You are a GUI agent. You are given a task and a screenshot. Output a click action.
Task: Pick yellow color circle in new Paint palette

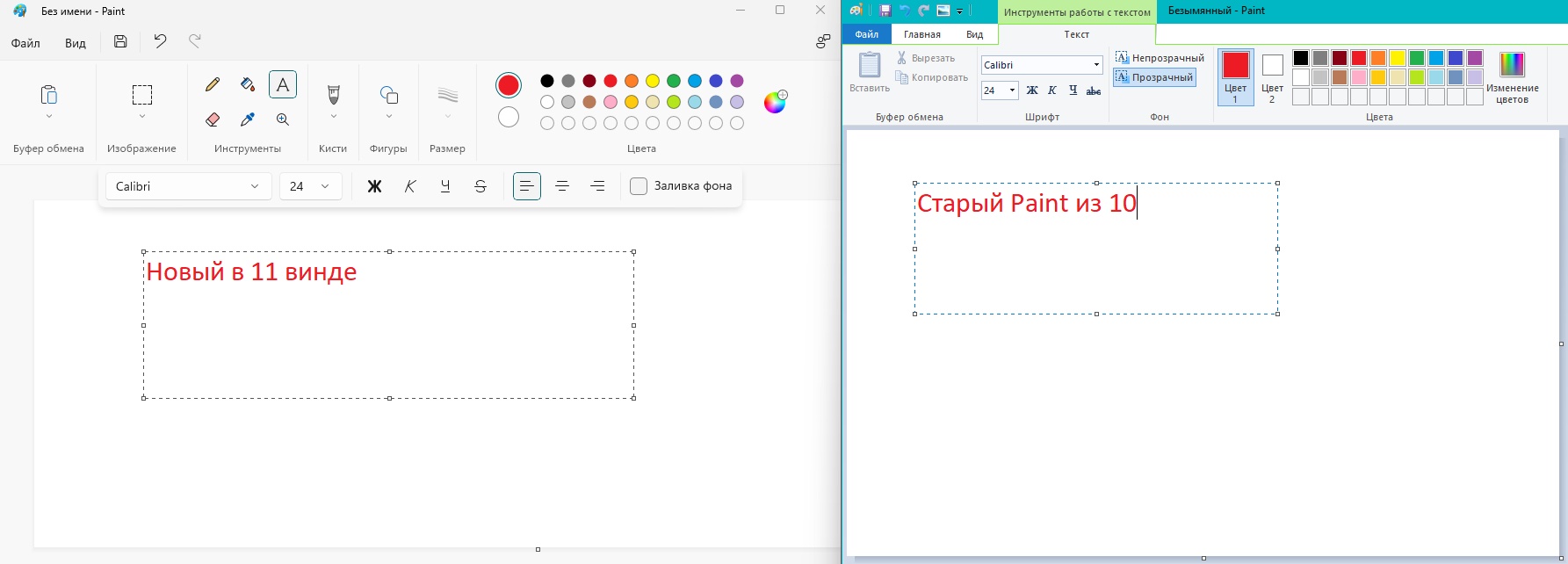coord(653,81)
